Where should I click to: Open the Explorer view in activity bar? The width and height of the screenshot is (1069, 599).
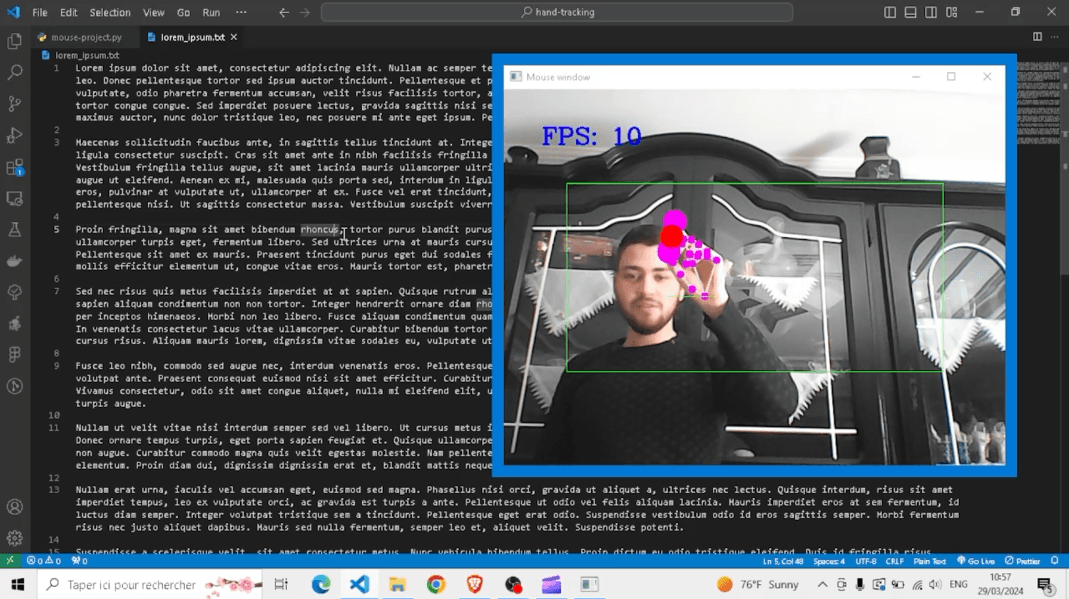click(x=15, y=41)
